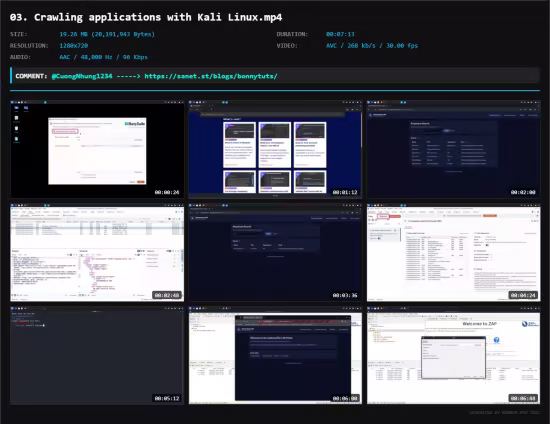Viewport: 550px width, 424px height.
Task: Open the thumbnail stamped 00:02:00
Action: [x=454, y=149]
